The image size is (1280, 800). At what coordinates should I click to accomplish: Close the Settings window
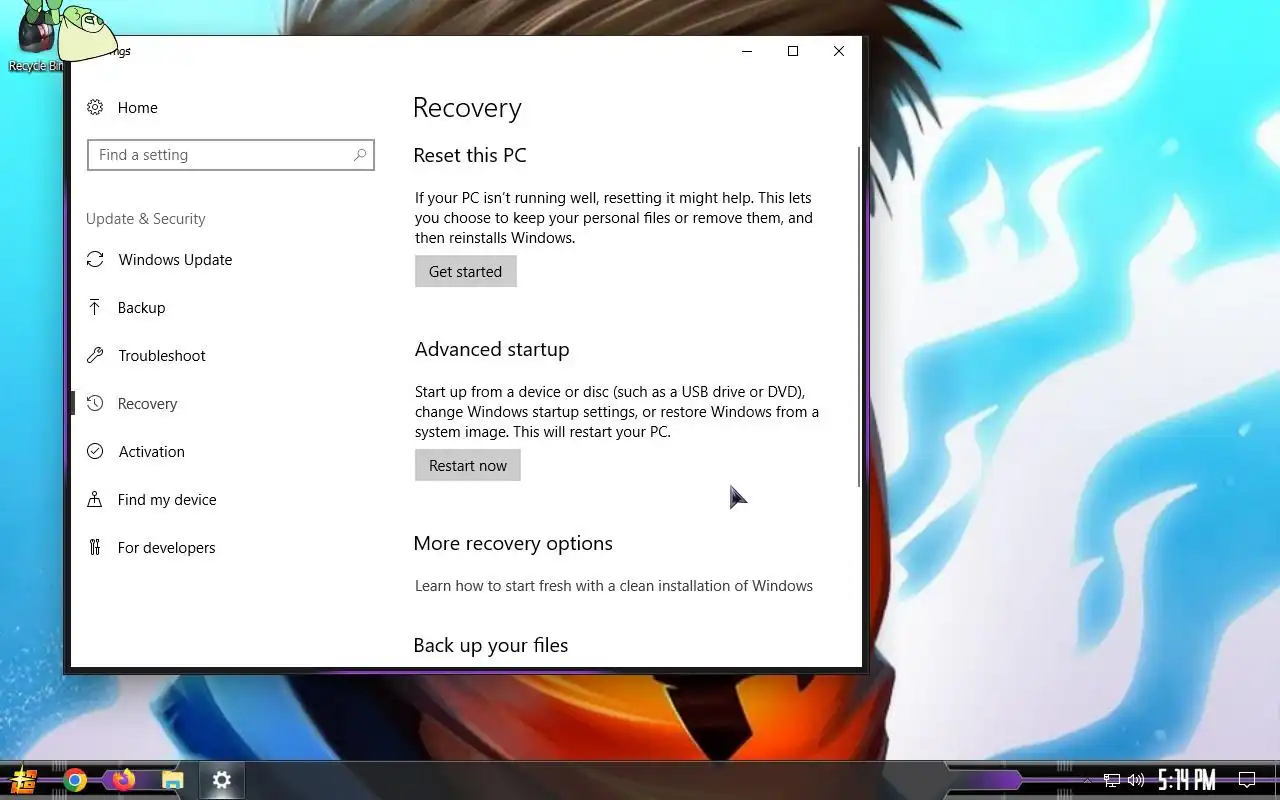[839, 51]
